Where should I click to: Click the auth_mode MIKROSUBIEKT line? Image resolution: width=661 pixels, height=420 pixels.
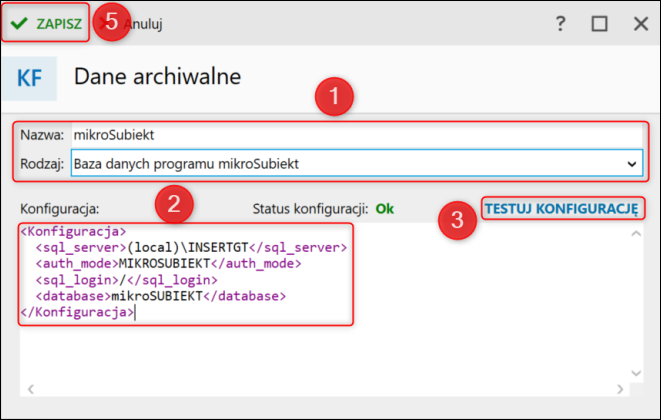click(168, 264)
